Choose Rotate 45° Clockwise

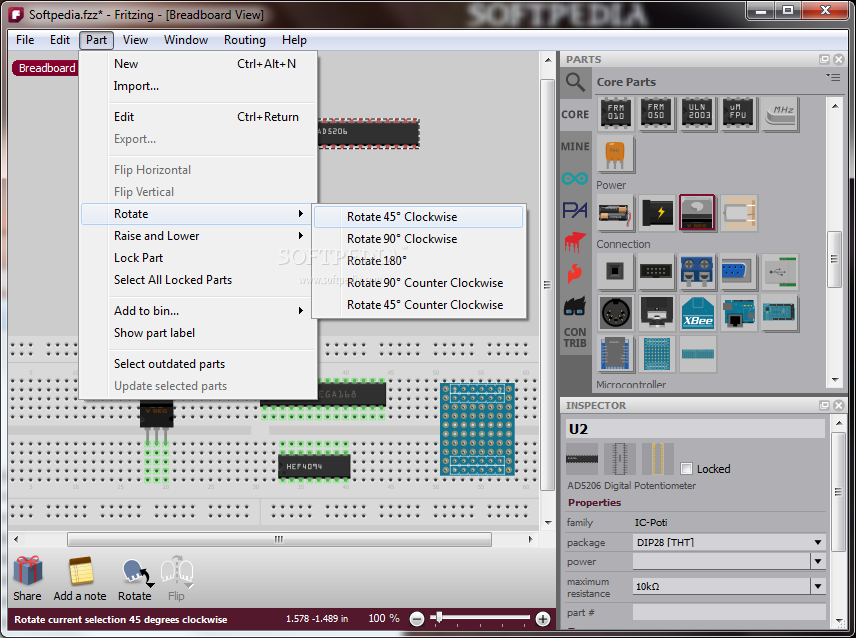(x=419, y=217)
